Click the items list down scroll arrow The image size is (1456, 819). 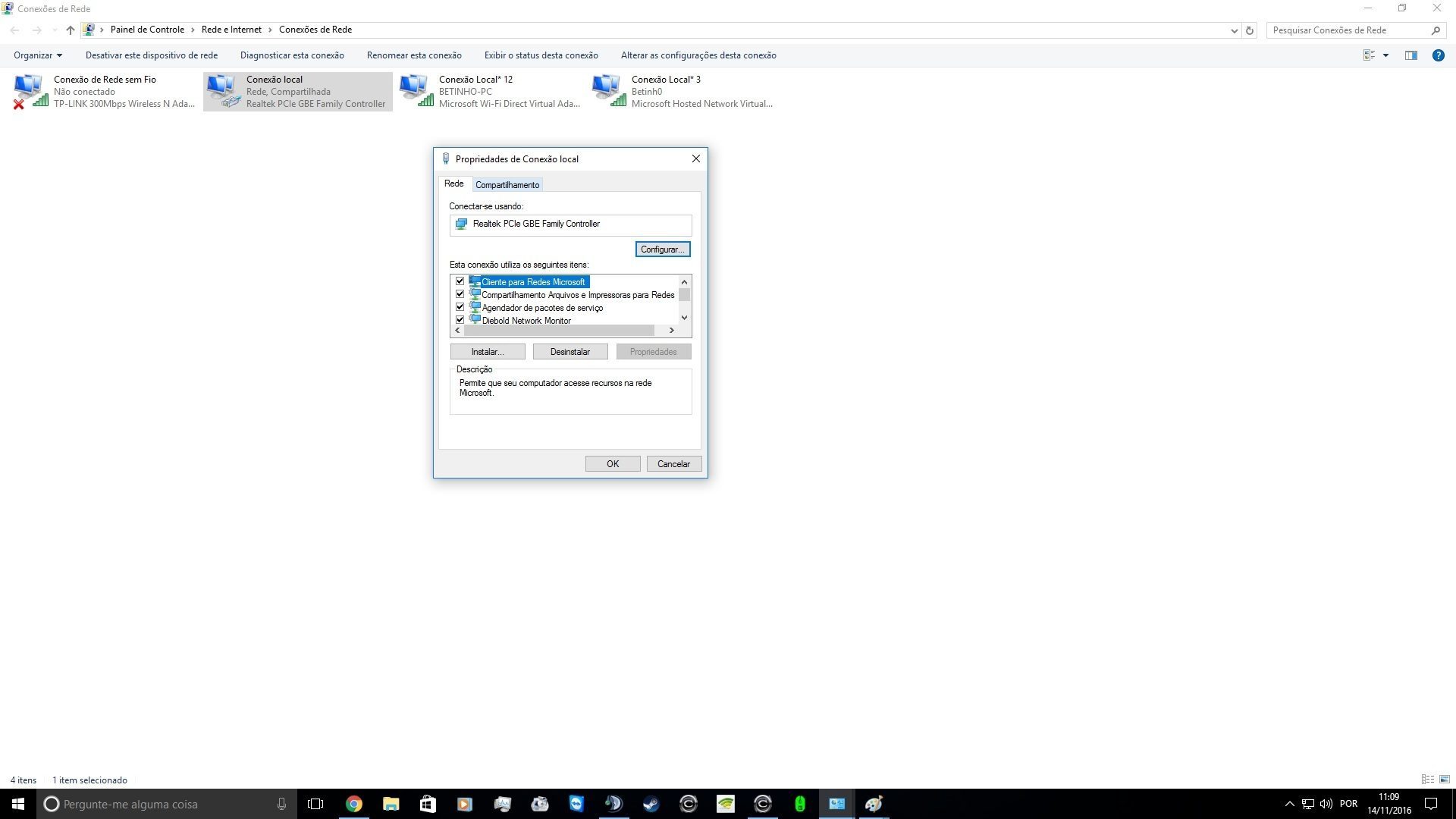pyautogui.click(x=684, y=318)
